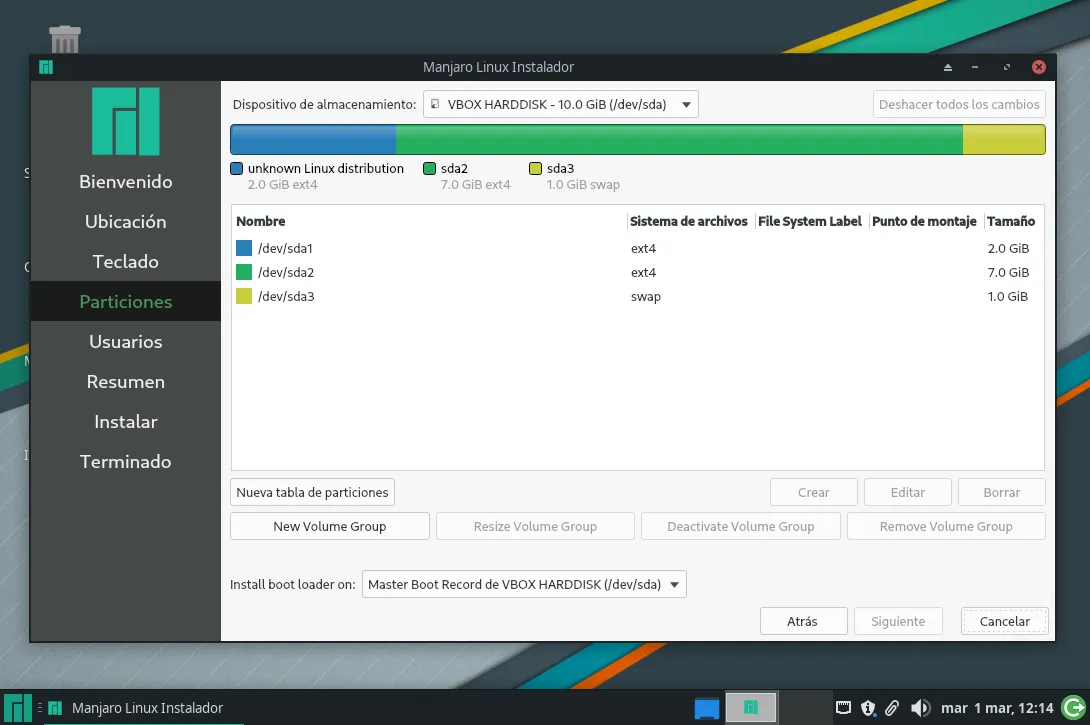Click the Manjaro logo in the installer sidebar
The width and height of the screenshot is (1090, 725).
(126, 121)
